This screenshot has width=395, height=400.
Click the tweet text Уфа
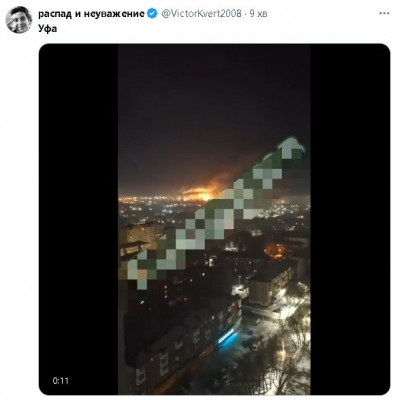point(47,28)
